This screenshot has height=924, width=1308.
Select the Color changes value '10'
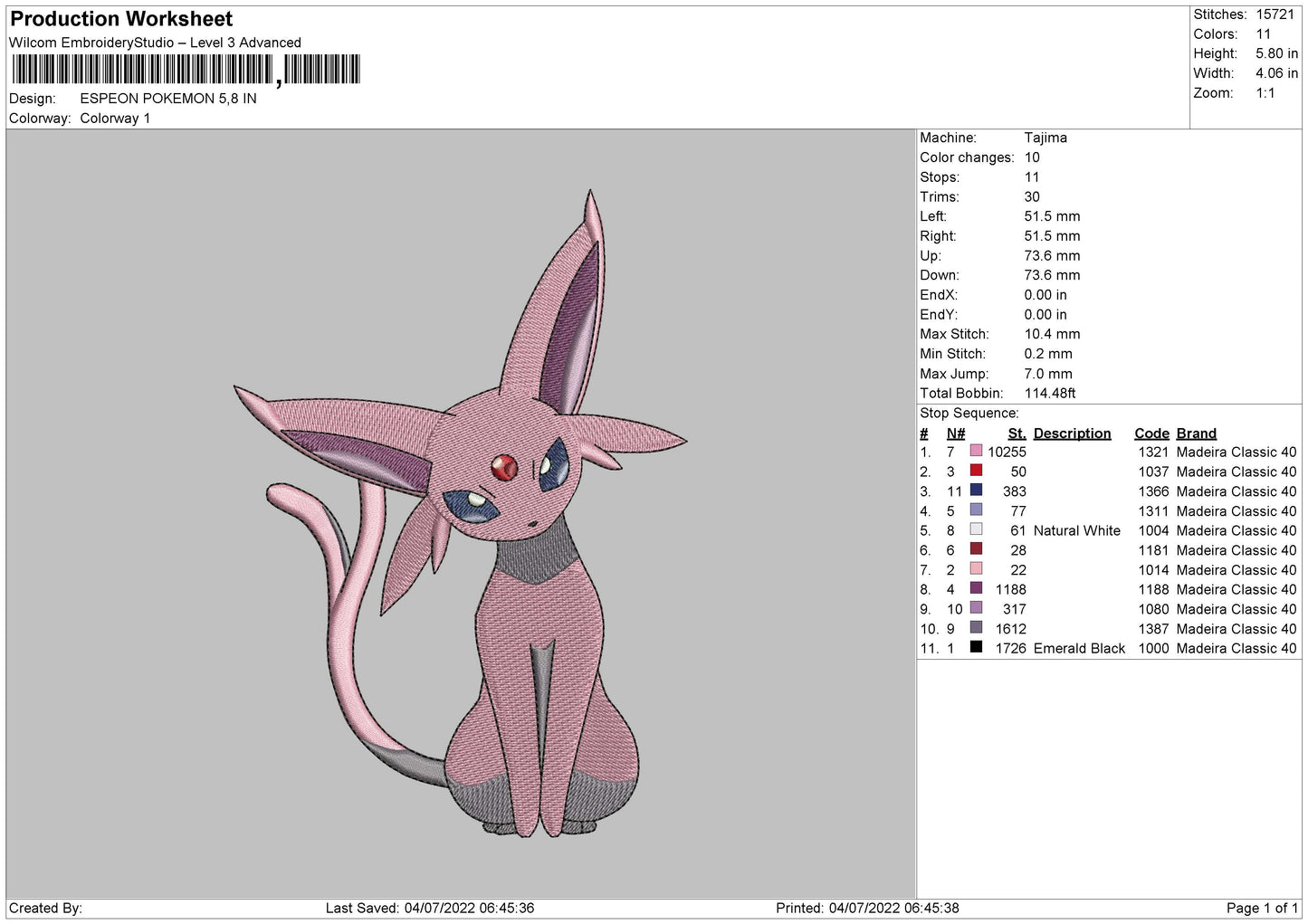pyautogui.click(x=1032, y=157)
